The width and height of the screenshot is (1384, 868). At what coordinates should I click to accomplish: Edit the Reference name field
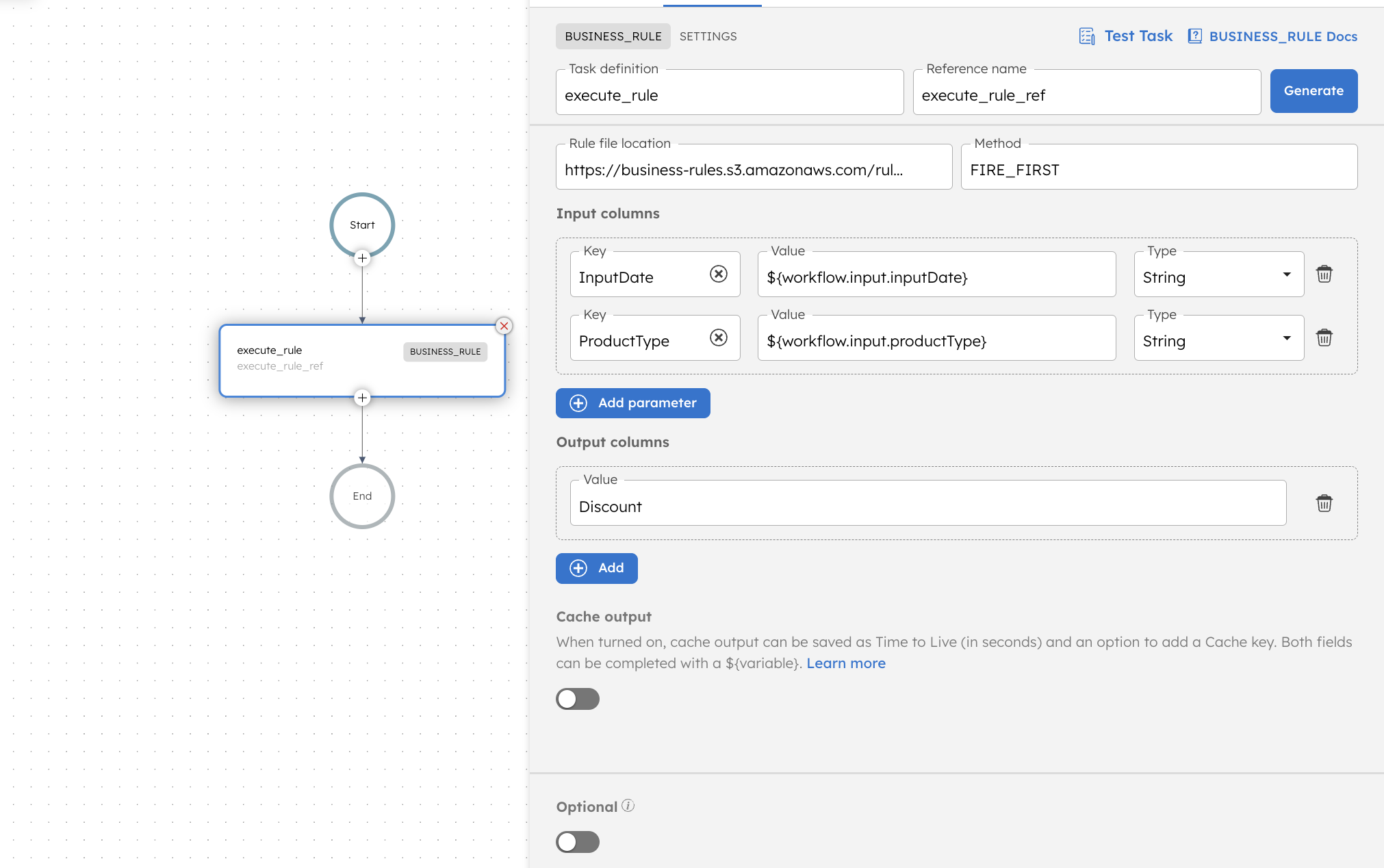click(1087, 92)
